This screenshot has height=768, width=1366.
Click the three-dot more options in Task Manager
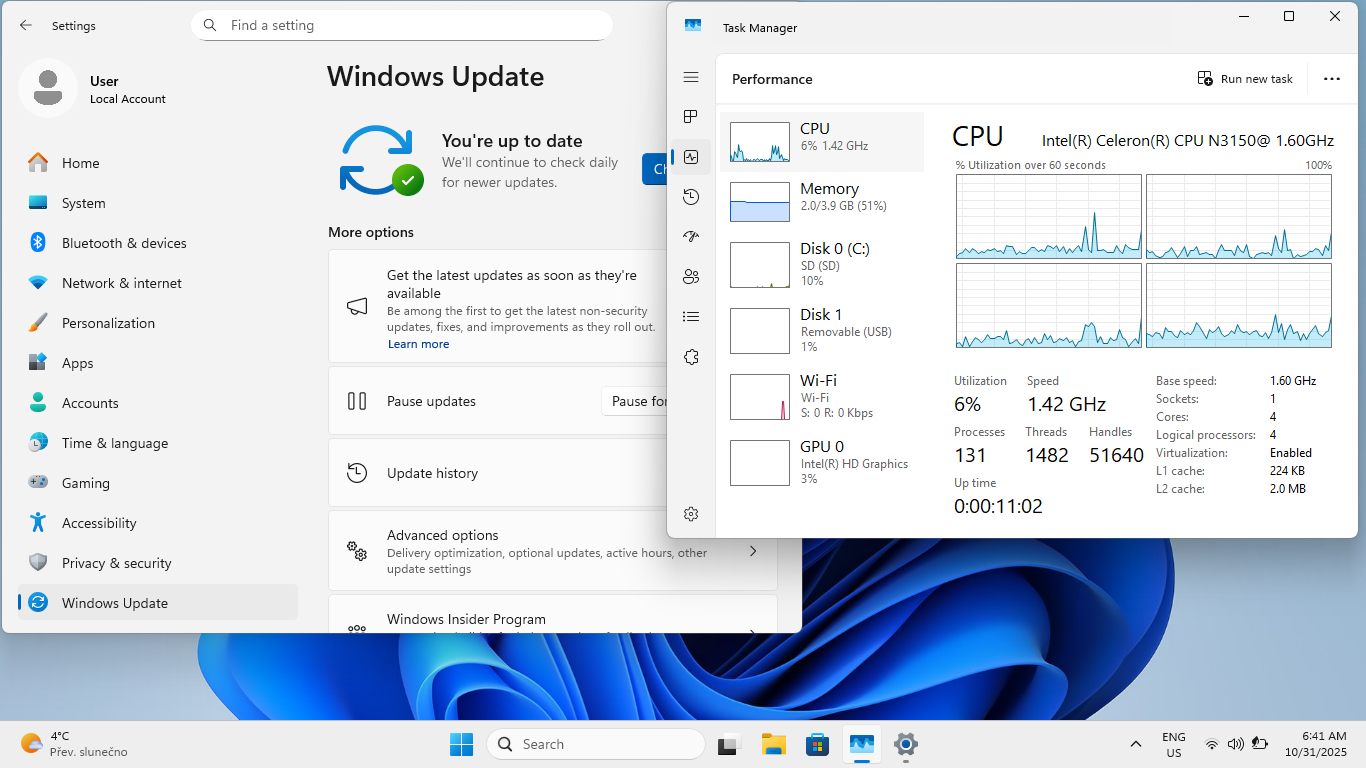click(1332, 79)
